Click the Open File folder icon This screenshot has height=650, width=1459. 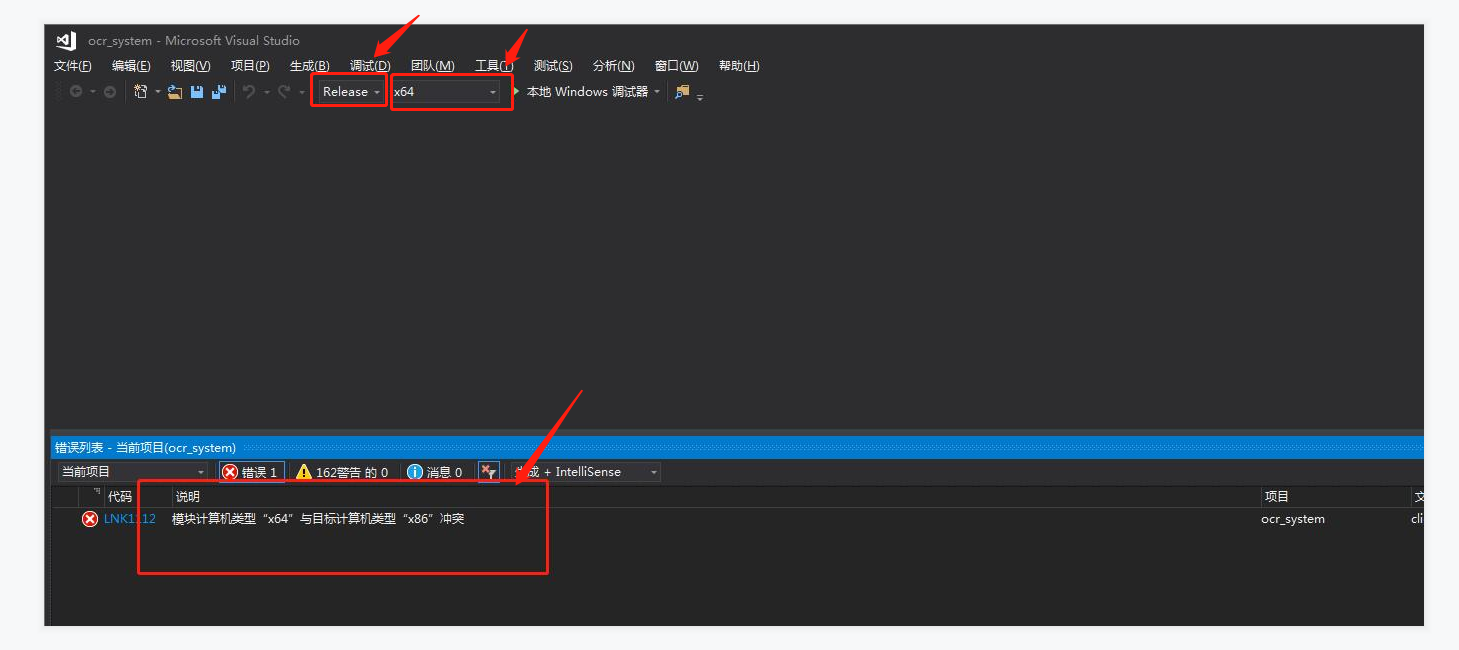[175, 92]
